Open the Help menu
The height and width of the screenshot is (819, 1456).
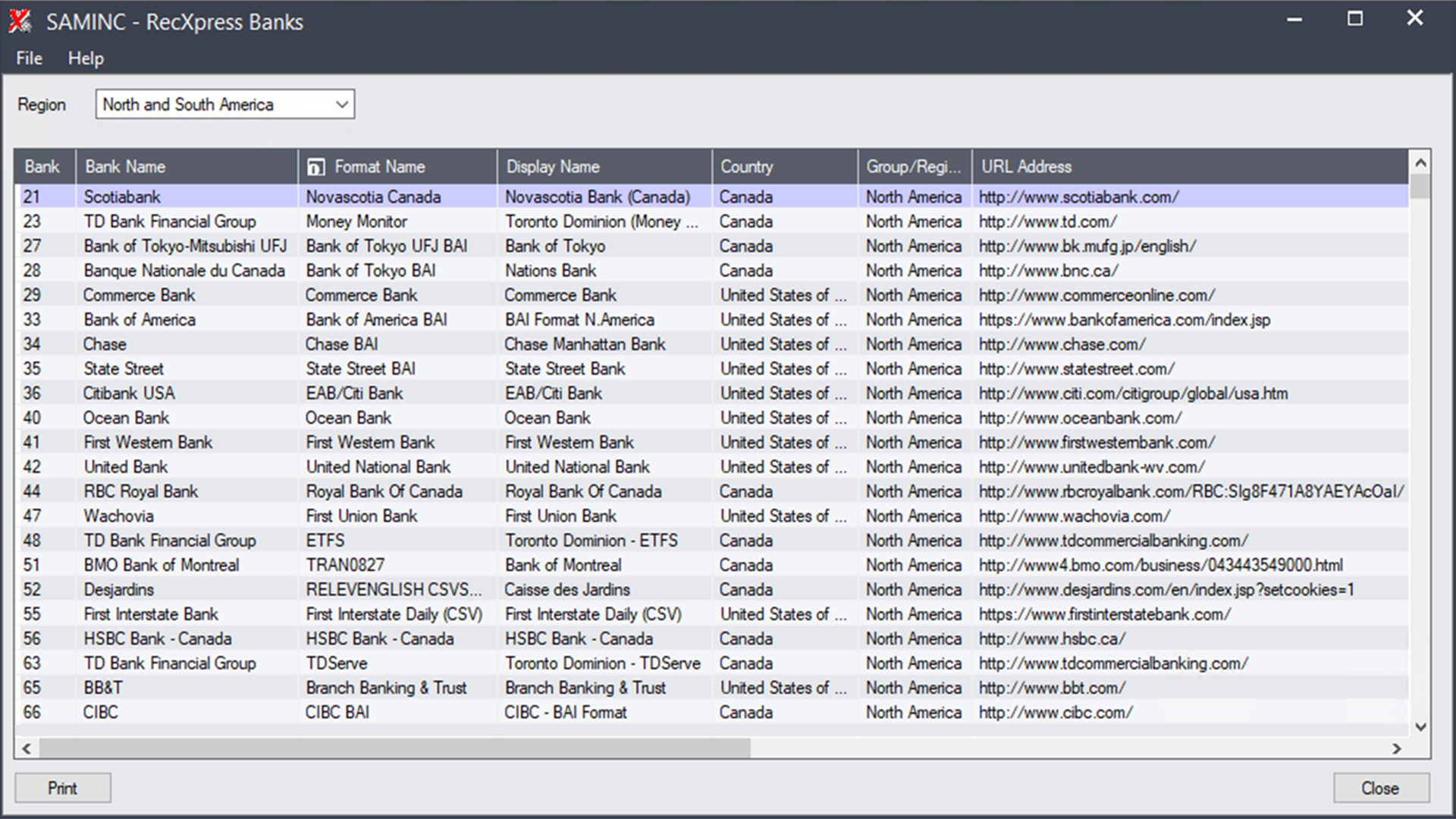click(x=86, y=58)
